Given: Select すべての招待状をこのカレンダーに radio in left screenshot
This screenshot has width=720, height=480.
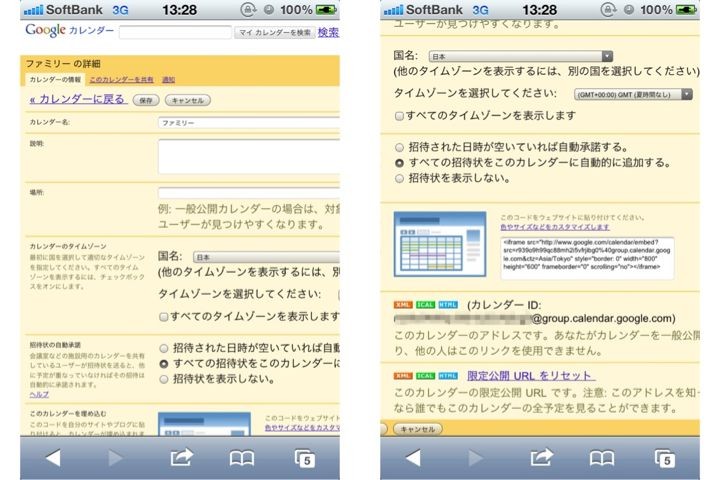Looking at the screenshot, I should pos(163,364).
